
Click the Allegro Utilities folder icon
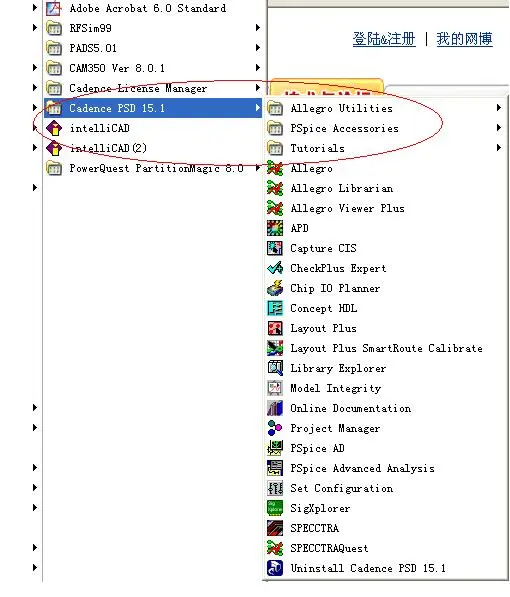point(275,109)
